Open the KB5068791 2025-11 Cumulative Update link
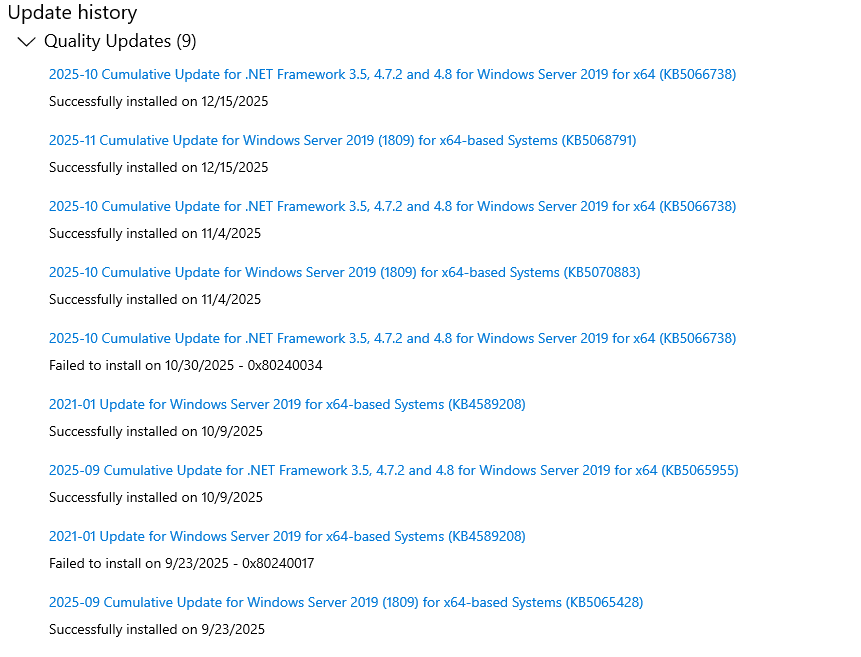This screenshot has width=861, height=657. [x=342, y=140]
